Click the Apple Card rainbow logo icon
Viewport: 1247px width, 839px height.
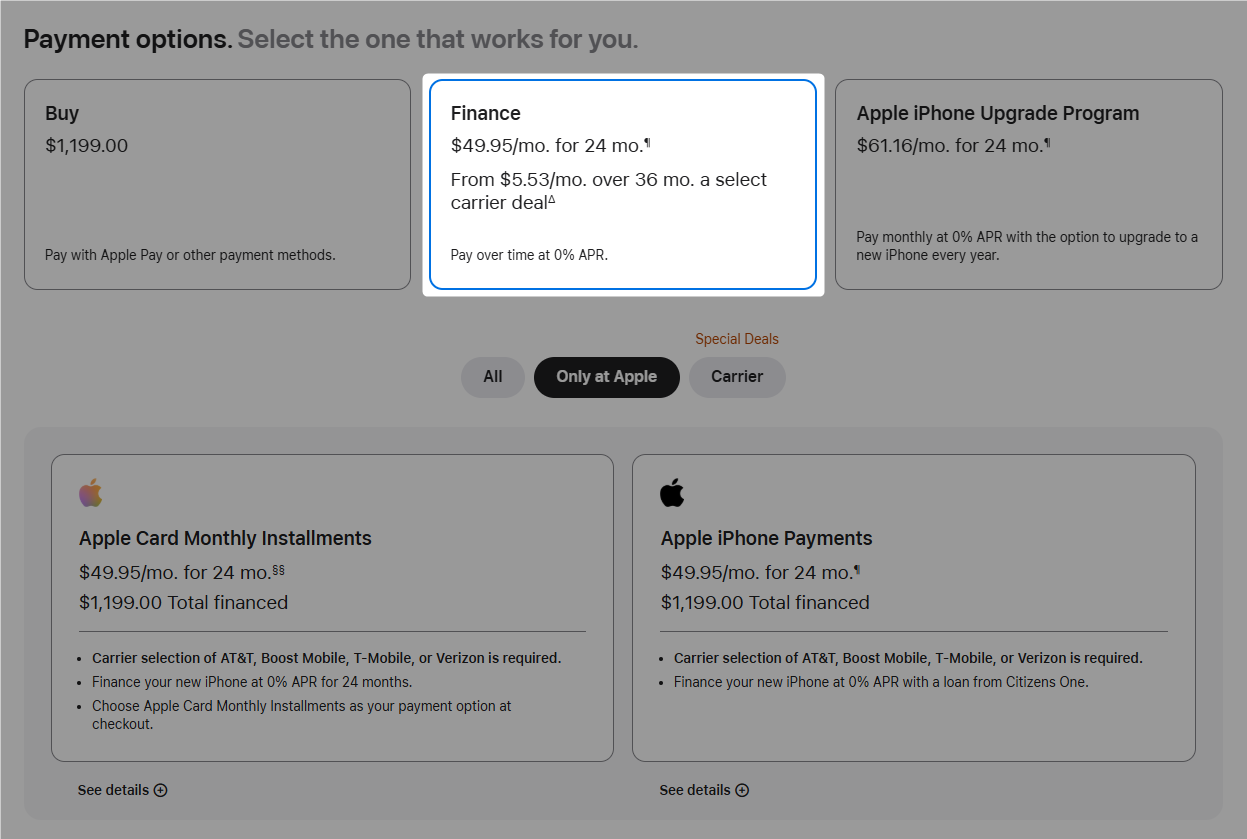pos(91,491)
